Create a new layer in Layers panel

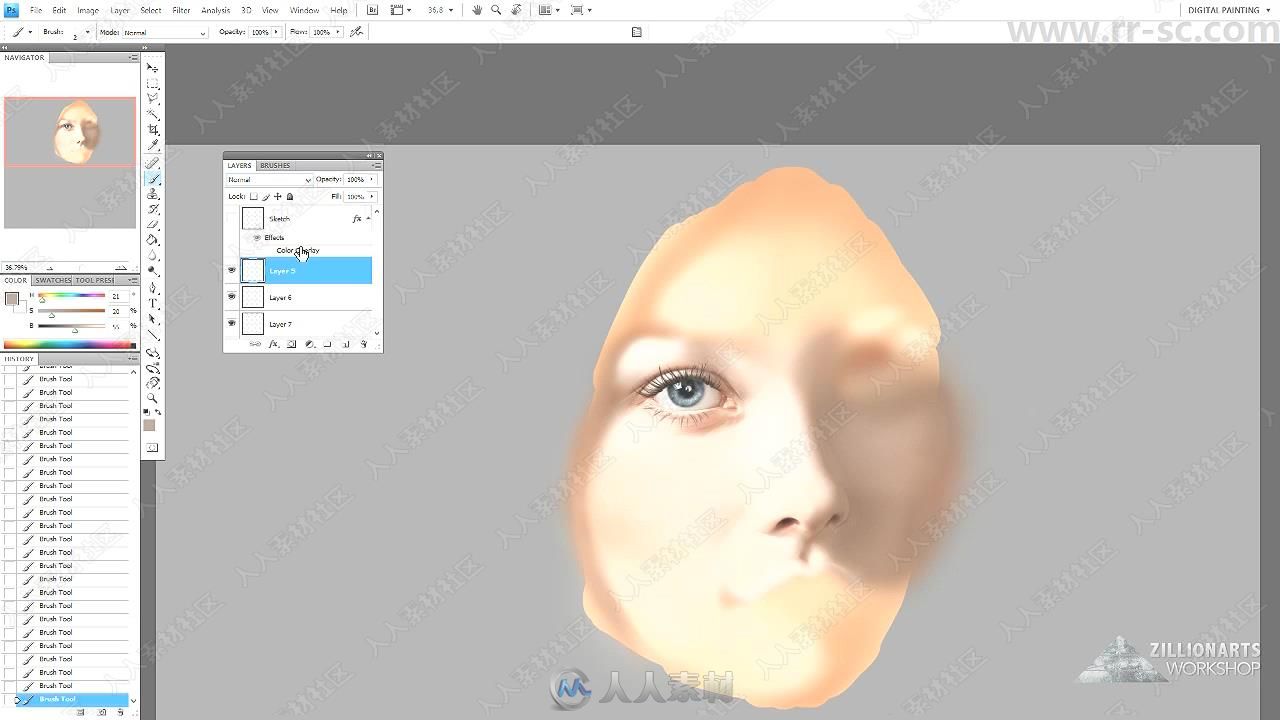[x=346, y=344]
